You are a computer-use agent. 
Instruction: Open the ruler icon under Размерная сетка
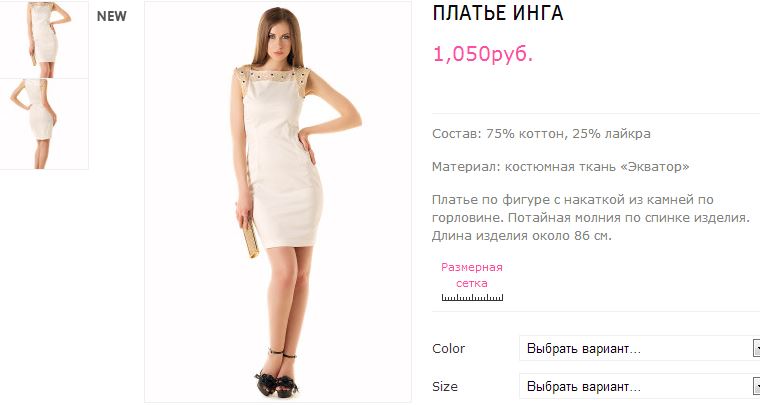pos(472,297)
